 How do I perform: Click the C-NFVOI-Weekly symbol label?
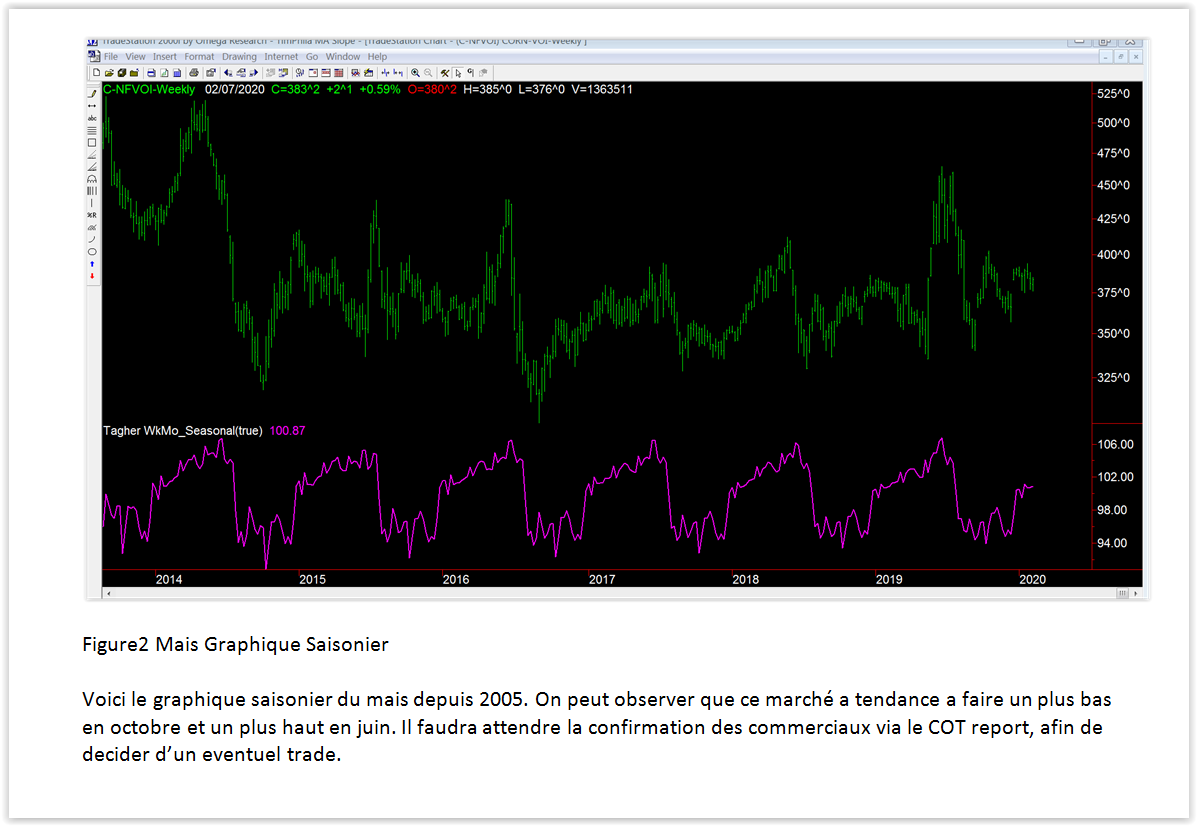pyautogui.click(x=150, y=89)
